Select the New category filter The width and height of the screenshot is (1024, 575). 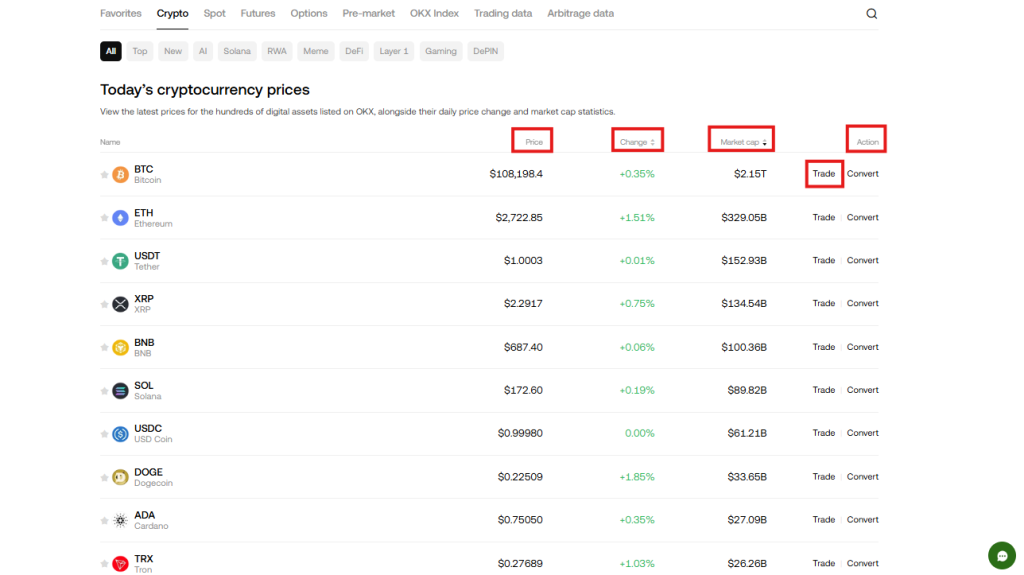173,51
